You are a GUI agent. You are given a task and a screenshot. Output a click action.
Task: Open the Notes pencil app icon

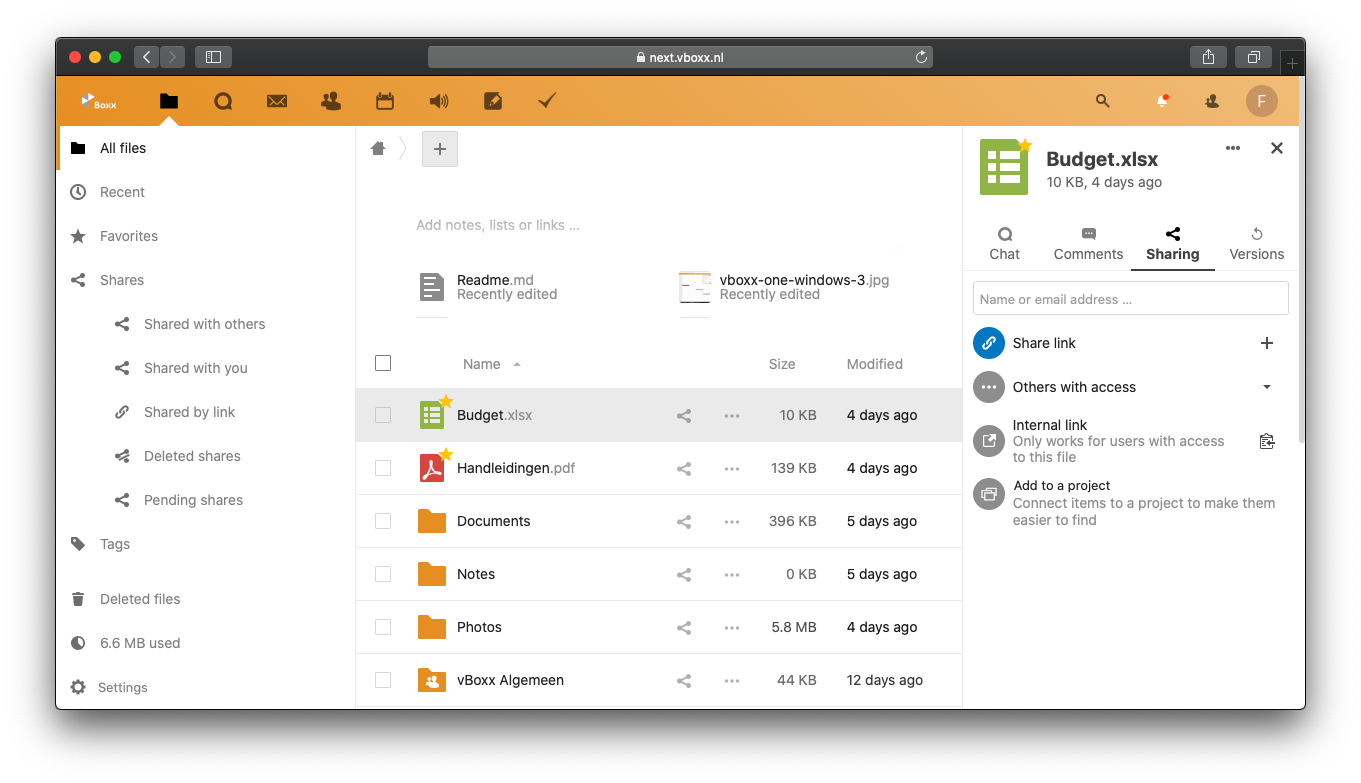[x=493, y=101]
